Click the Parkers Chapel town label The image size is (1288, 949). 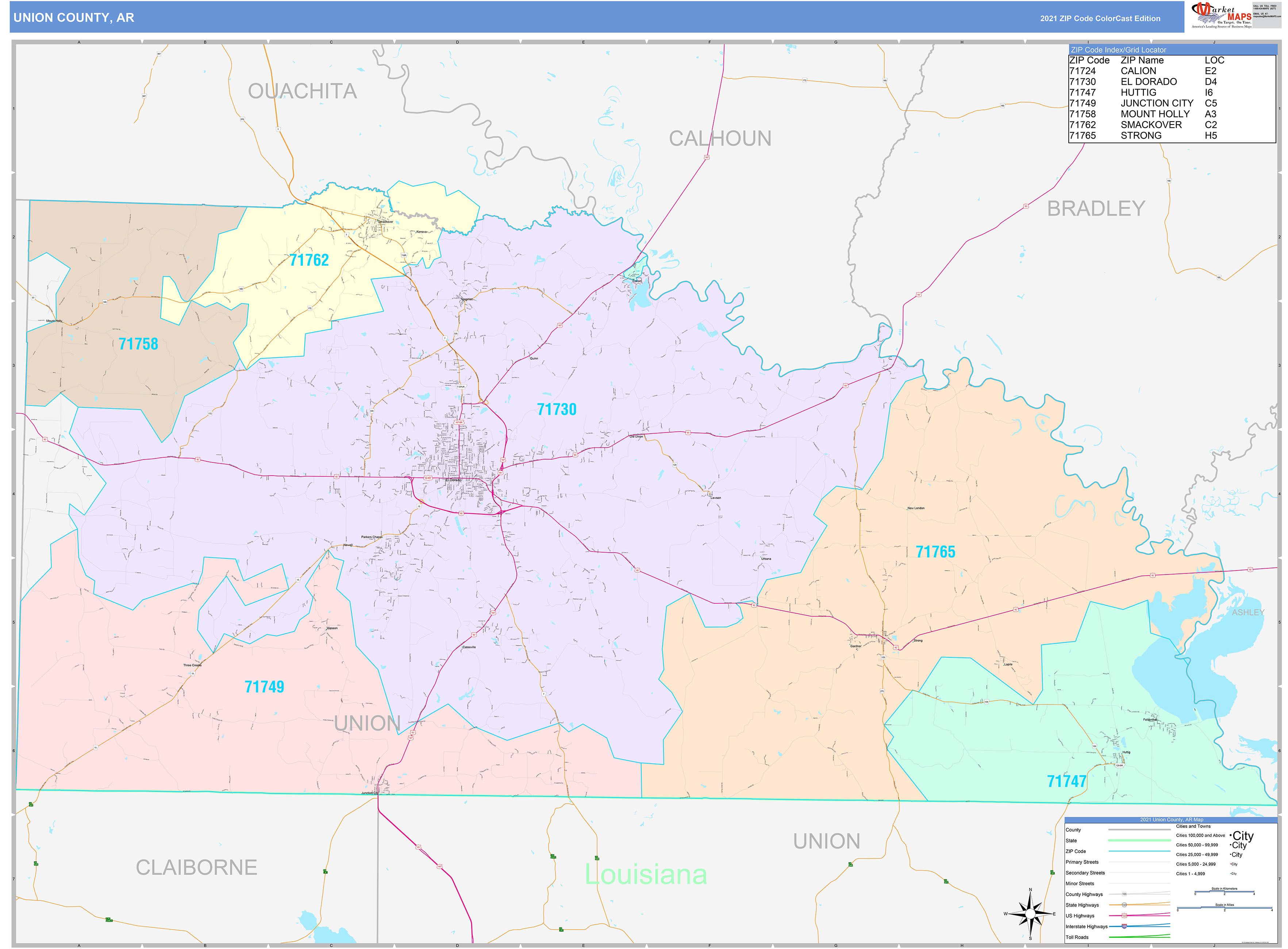tap(372, 537)
